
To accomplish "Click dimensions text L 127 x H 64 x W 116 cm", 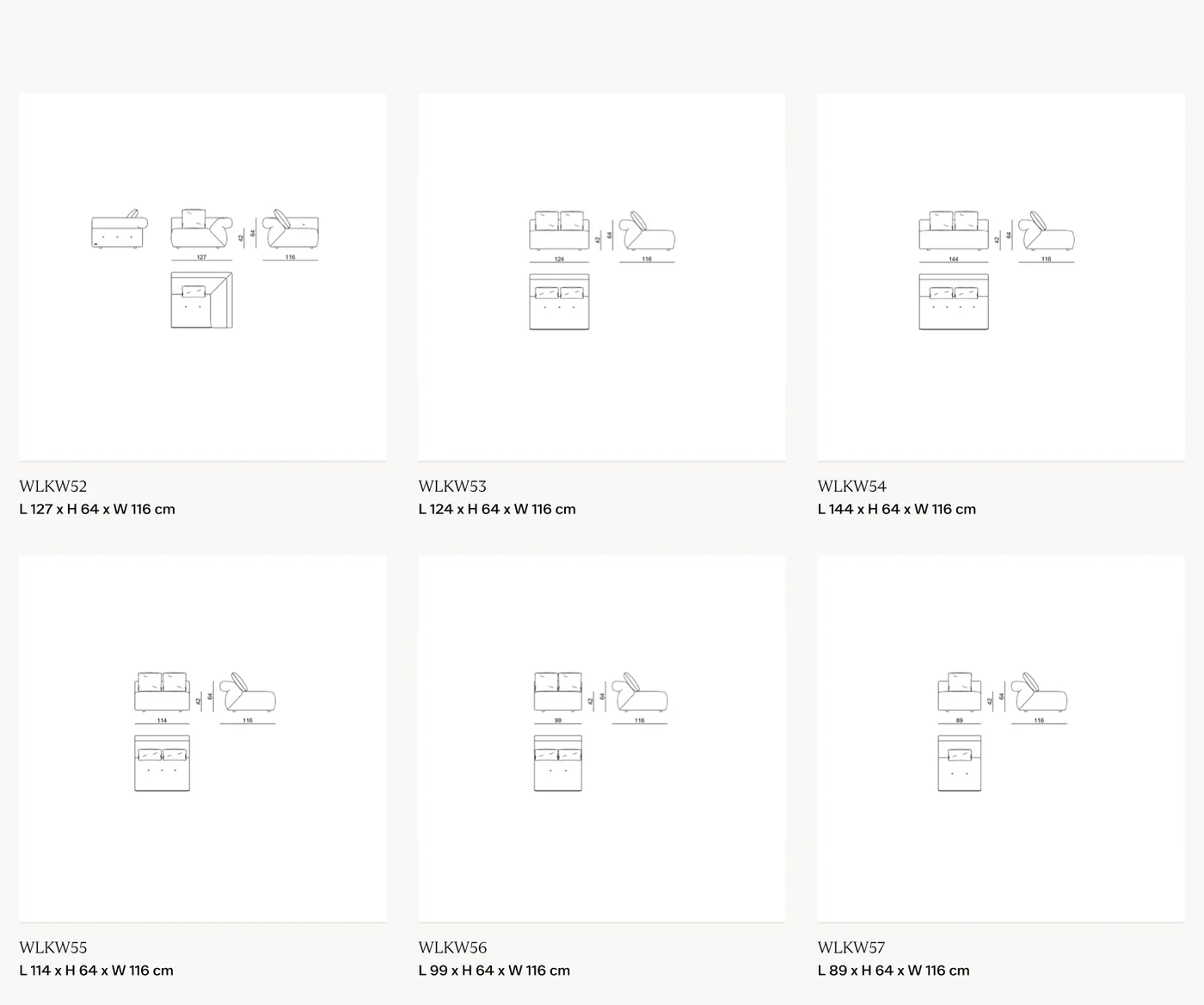I will point(97,509).
